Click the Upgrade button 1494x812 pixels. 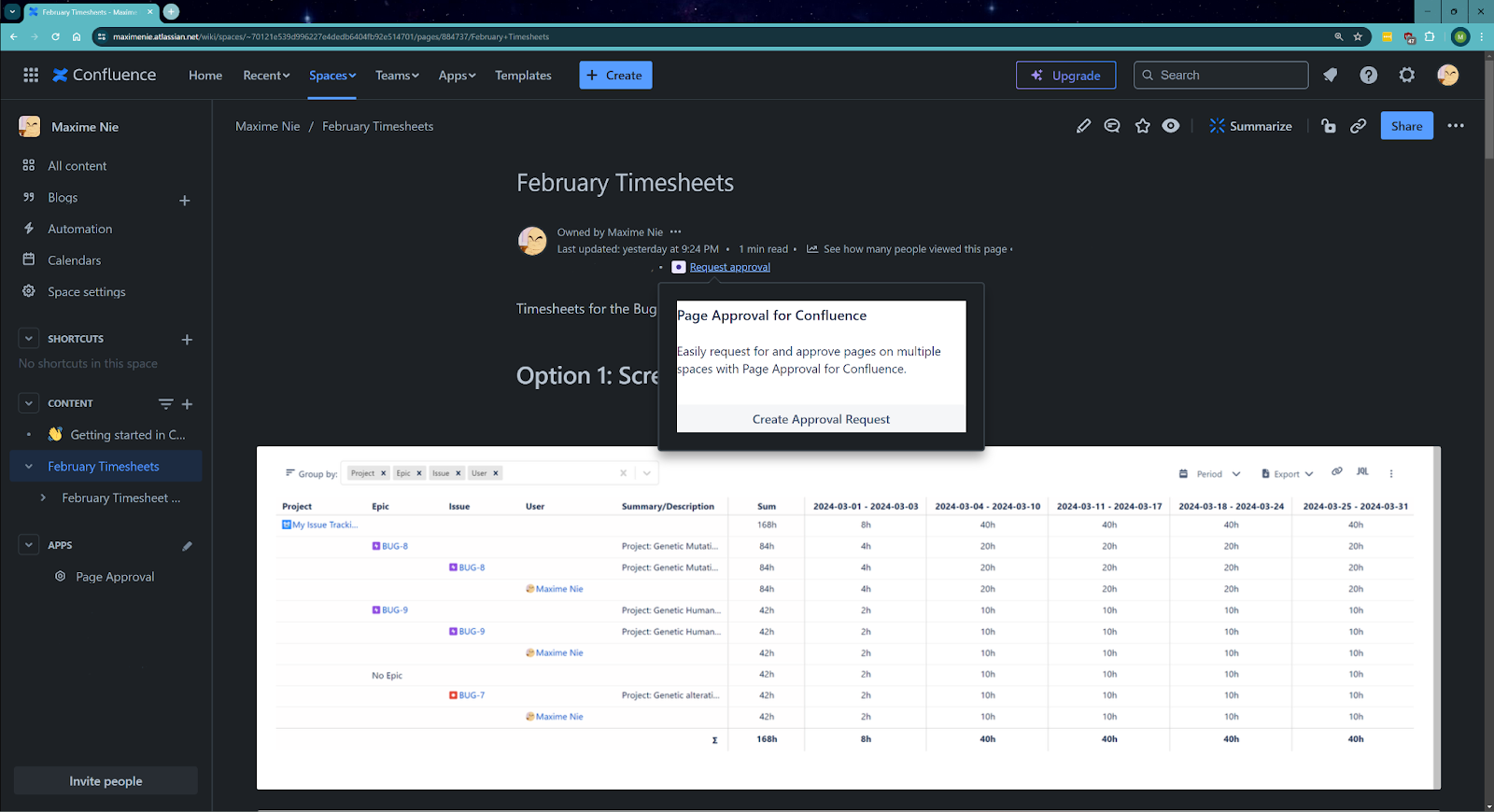(x=1065, y=76)
